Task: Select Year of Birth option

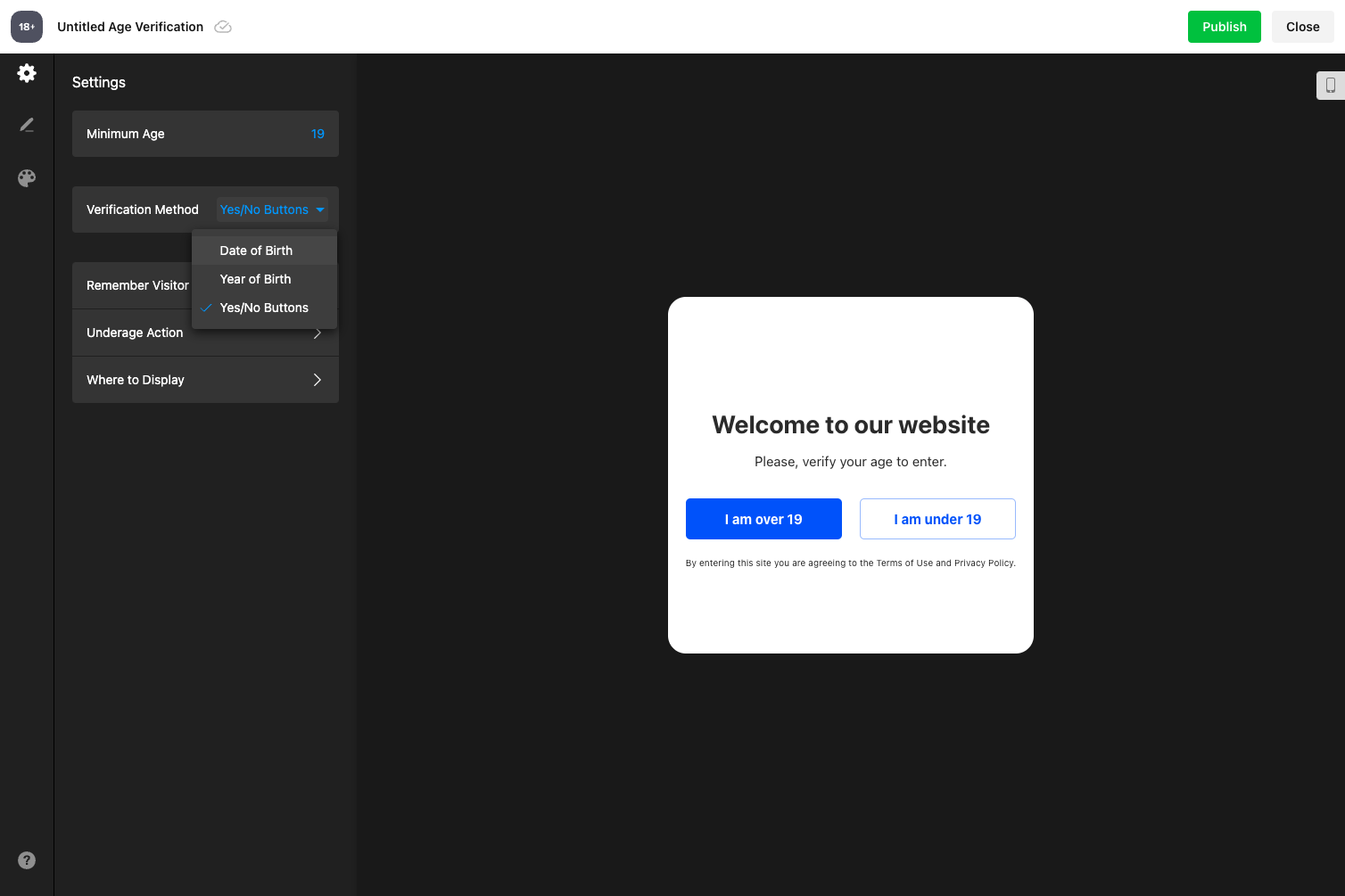Action: pos(264,279)
